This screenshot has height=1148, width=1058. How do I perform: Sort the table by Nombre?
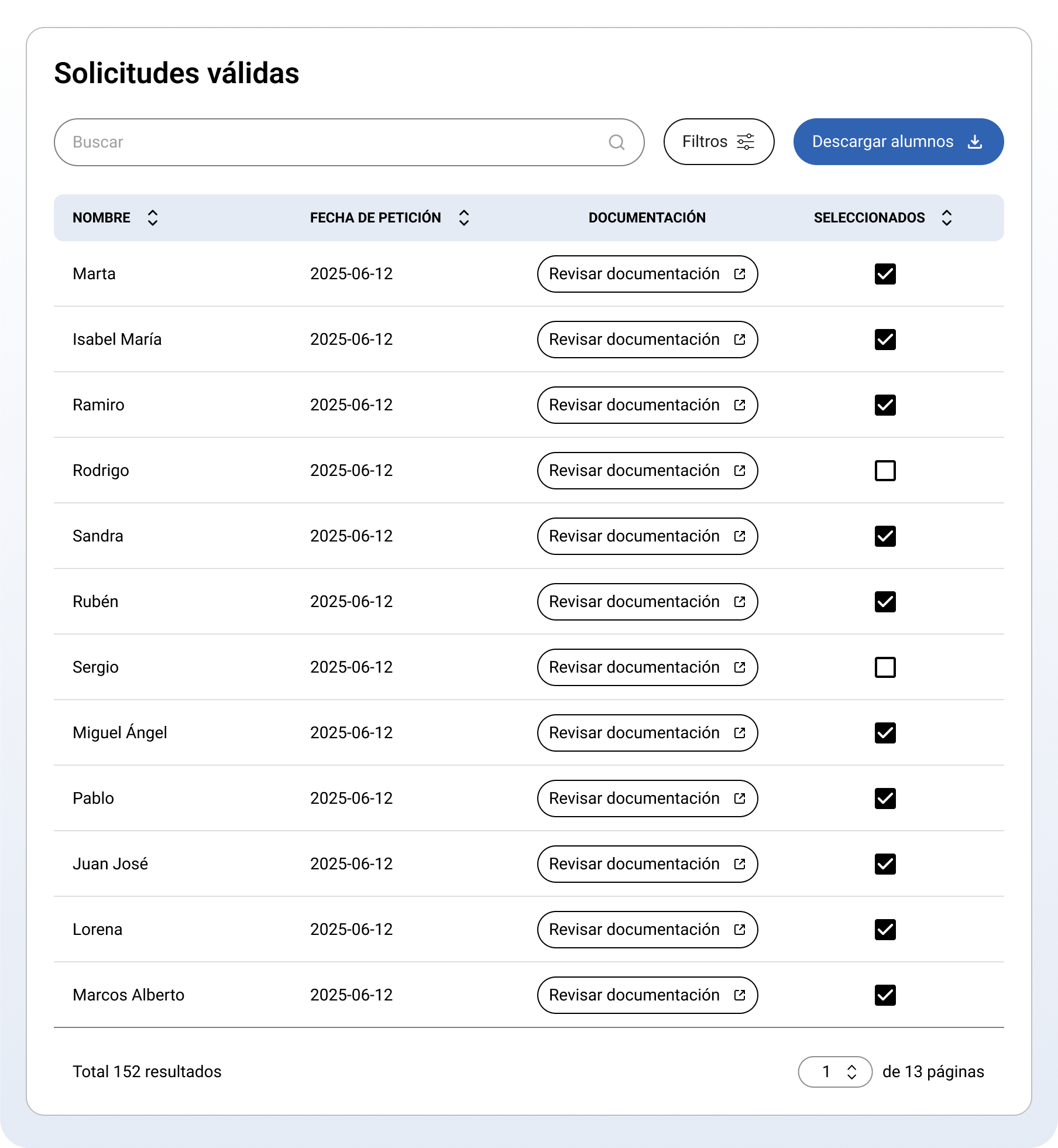coord(153,218)
